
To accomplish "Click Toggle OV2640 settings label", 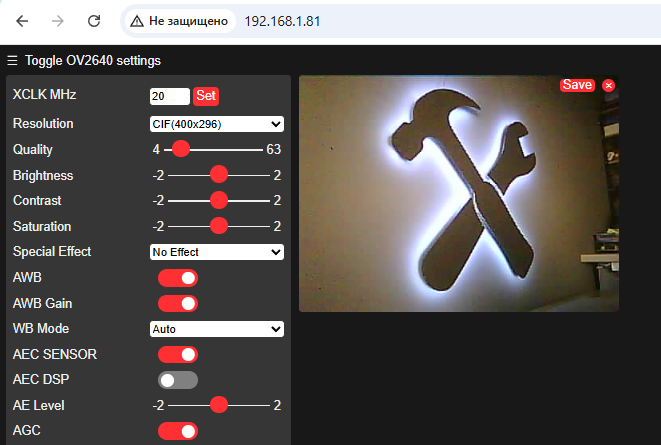I will (x=93, y=61).
